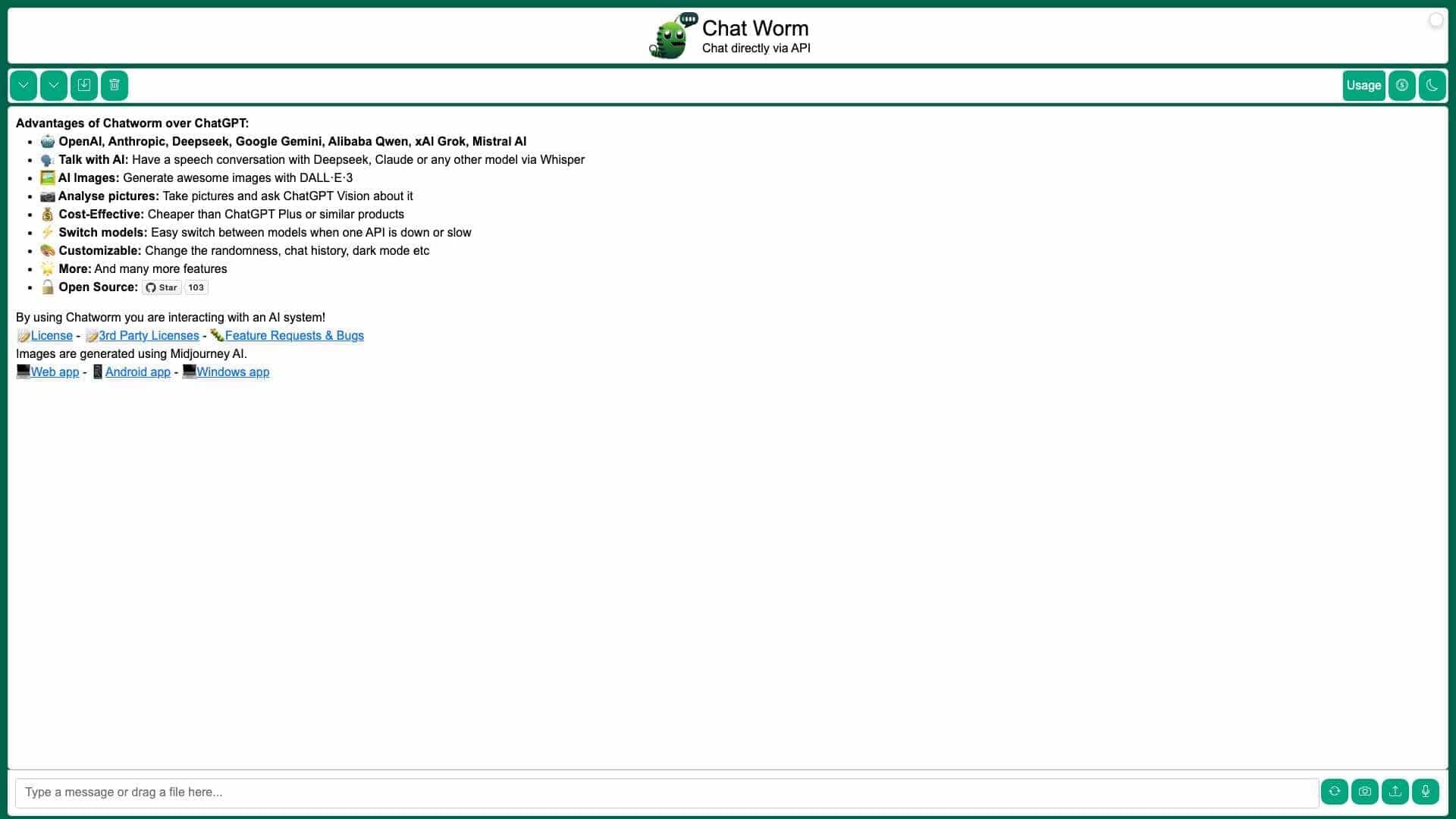Click the upload file icon

(1395, 792)
